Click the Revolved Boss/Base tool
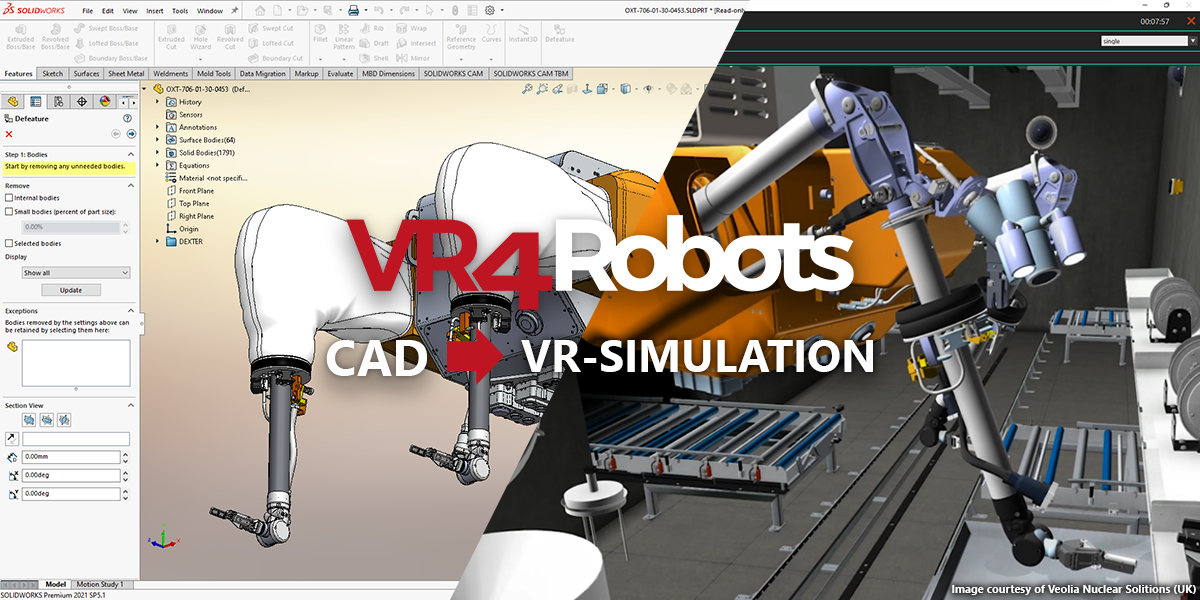1200x600 pixels. [x=56, y=36]
